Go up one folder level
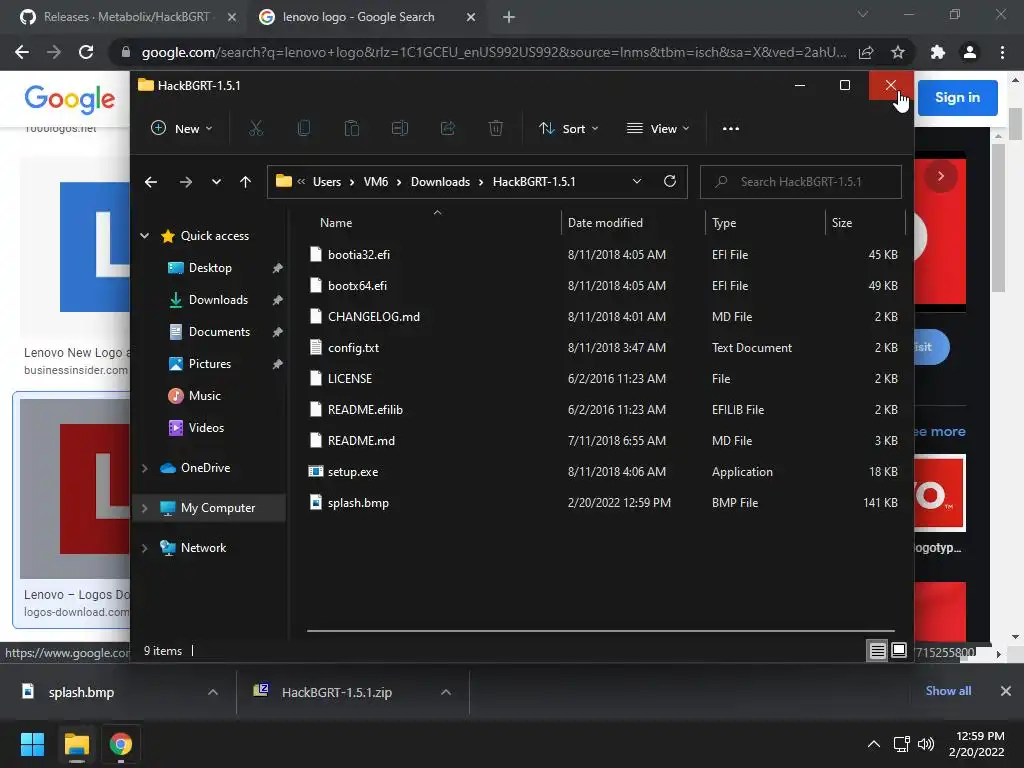The image size is (1024, 768). tap(246, 182)
